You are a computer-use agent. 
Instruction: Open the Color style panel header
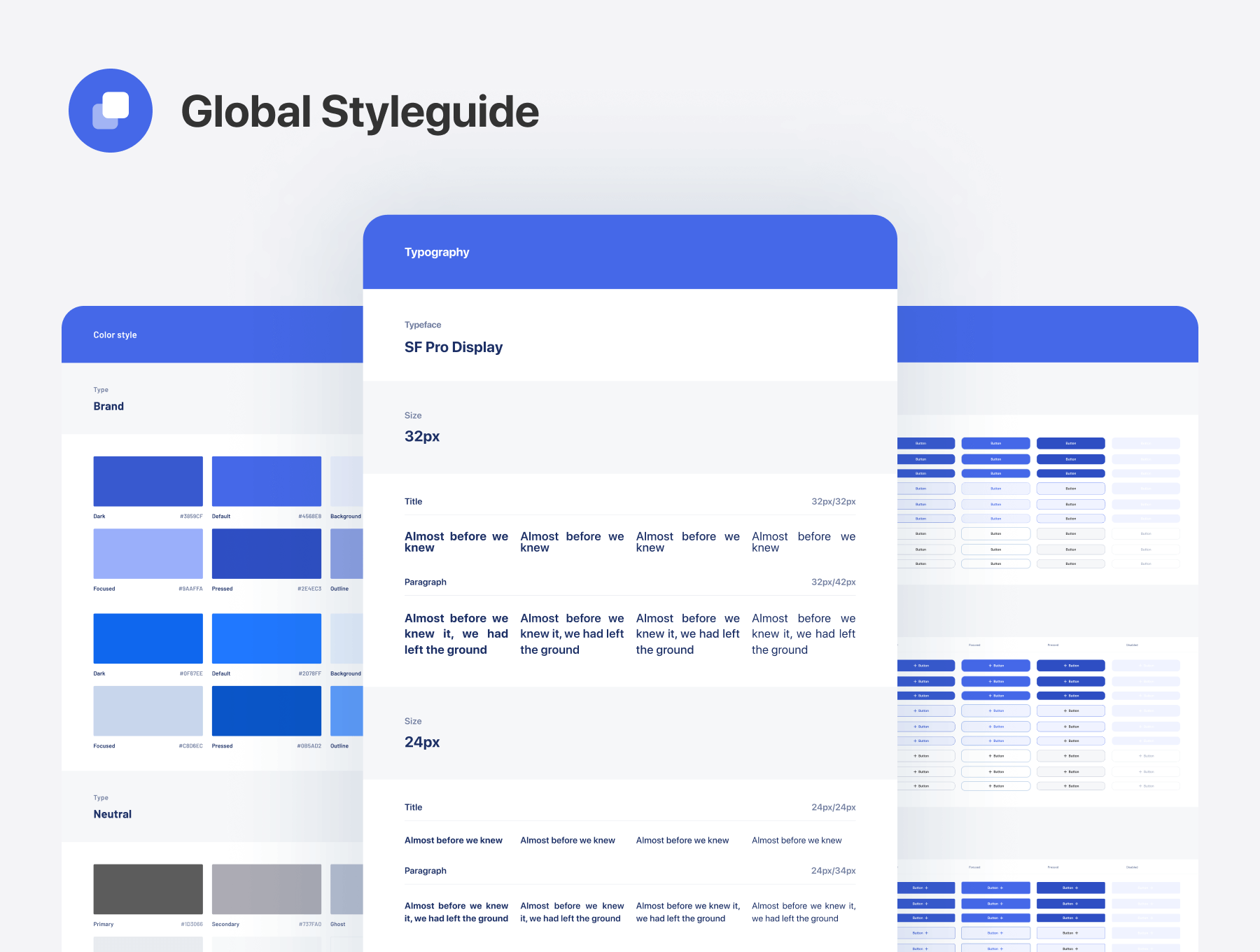click(x=115, y=335)
